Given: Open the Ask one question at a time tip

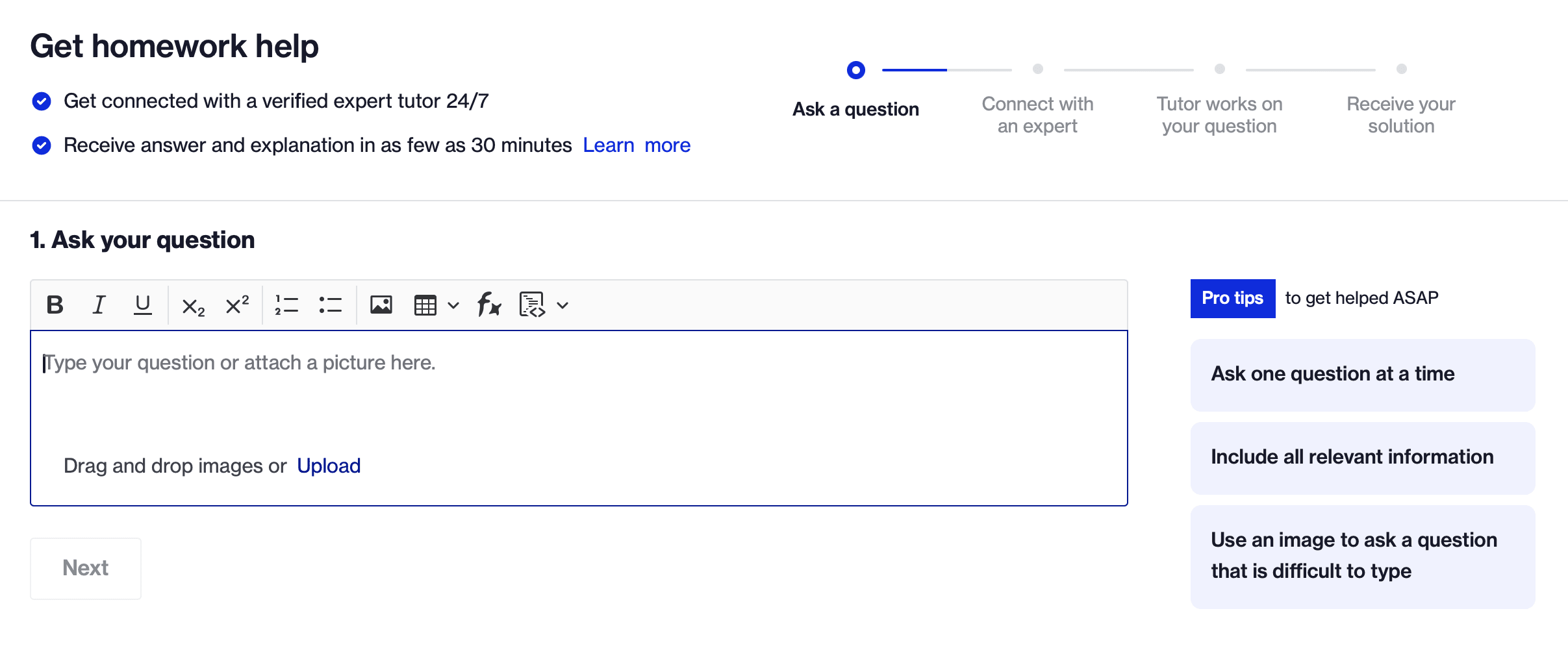Looking at the screenshot, I should coord(1362,375).
